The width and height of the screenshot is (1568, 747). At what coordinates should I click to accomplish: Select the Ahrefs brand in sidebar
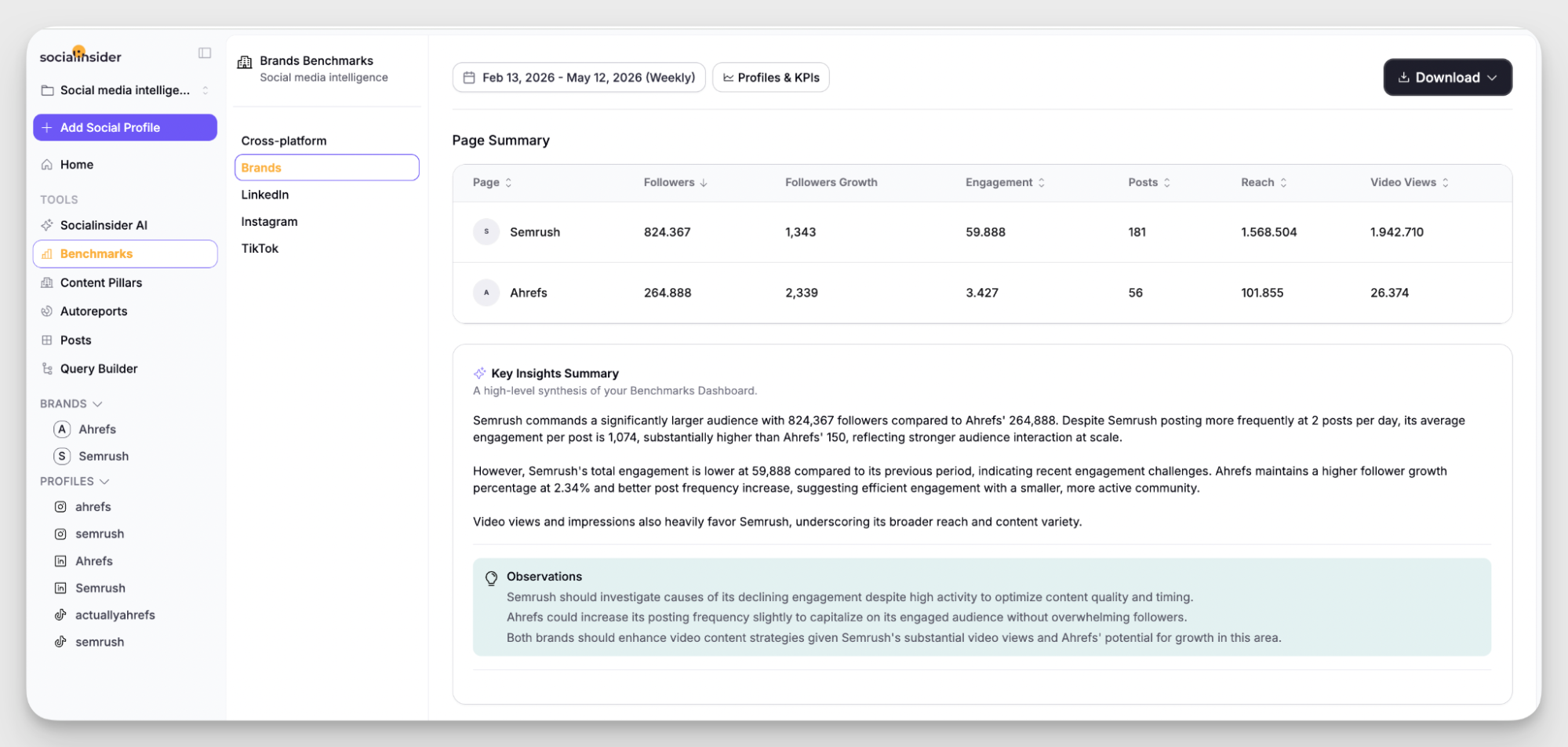tap(85, 430)
